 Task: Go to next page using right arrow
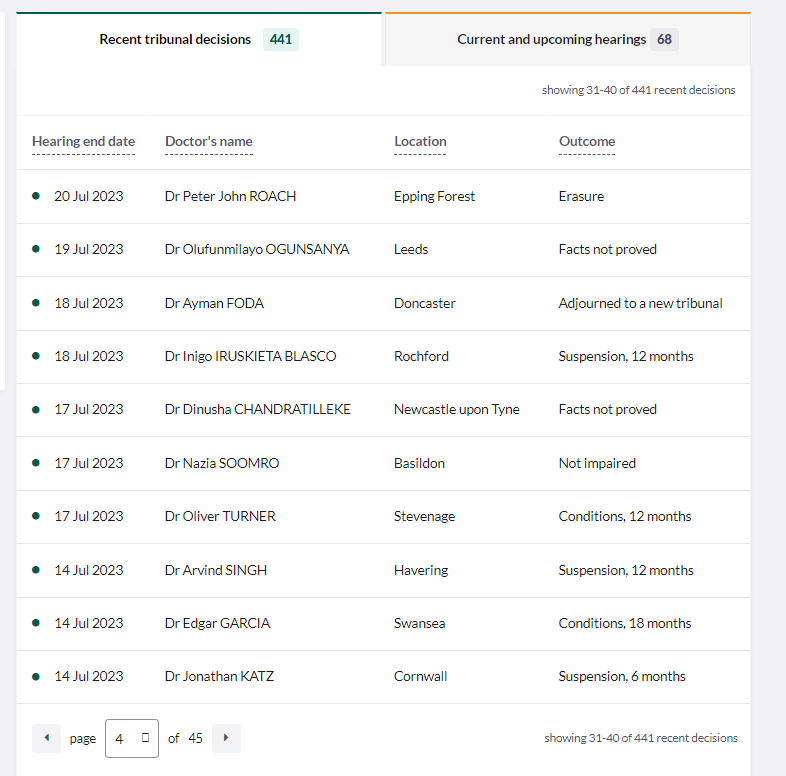coord(226,738)
